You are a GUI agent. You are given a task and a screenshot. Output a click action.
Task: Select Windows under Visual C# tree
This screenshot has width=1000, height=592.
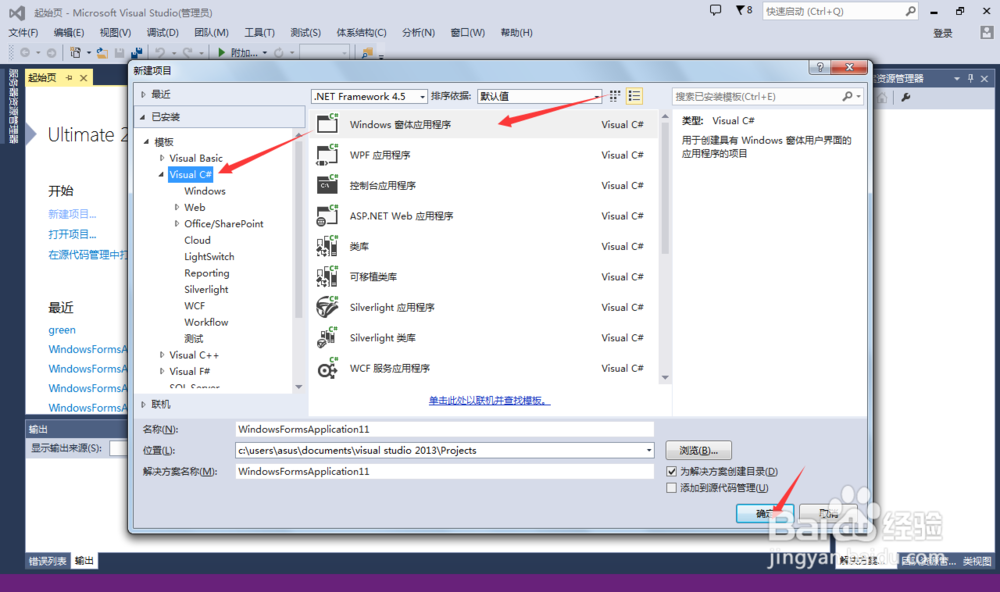tap(205, 191)
